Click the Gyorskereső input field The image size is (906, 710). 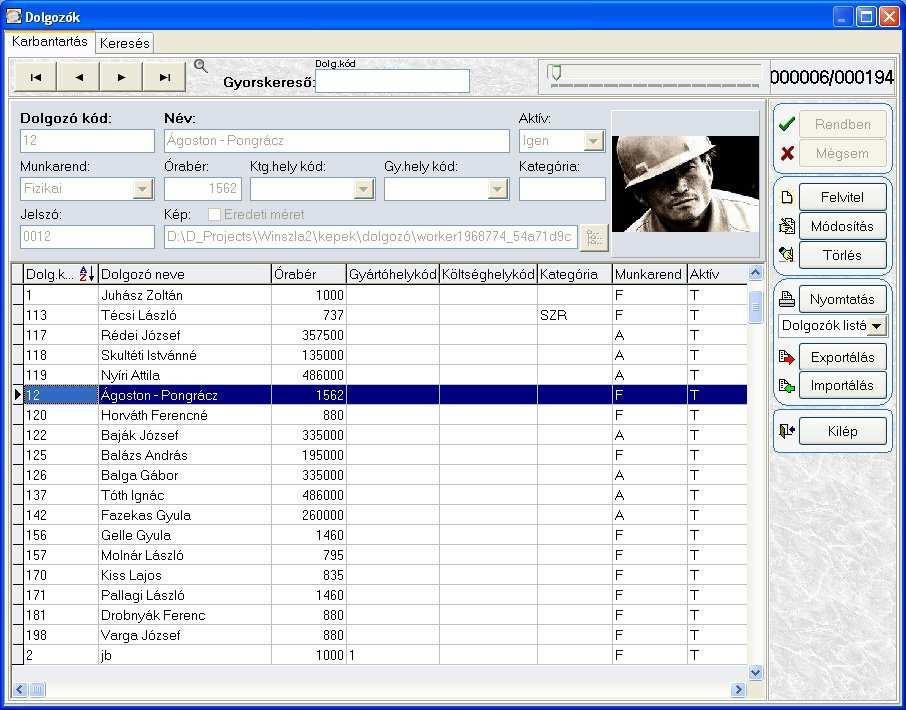point(392,81)
